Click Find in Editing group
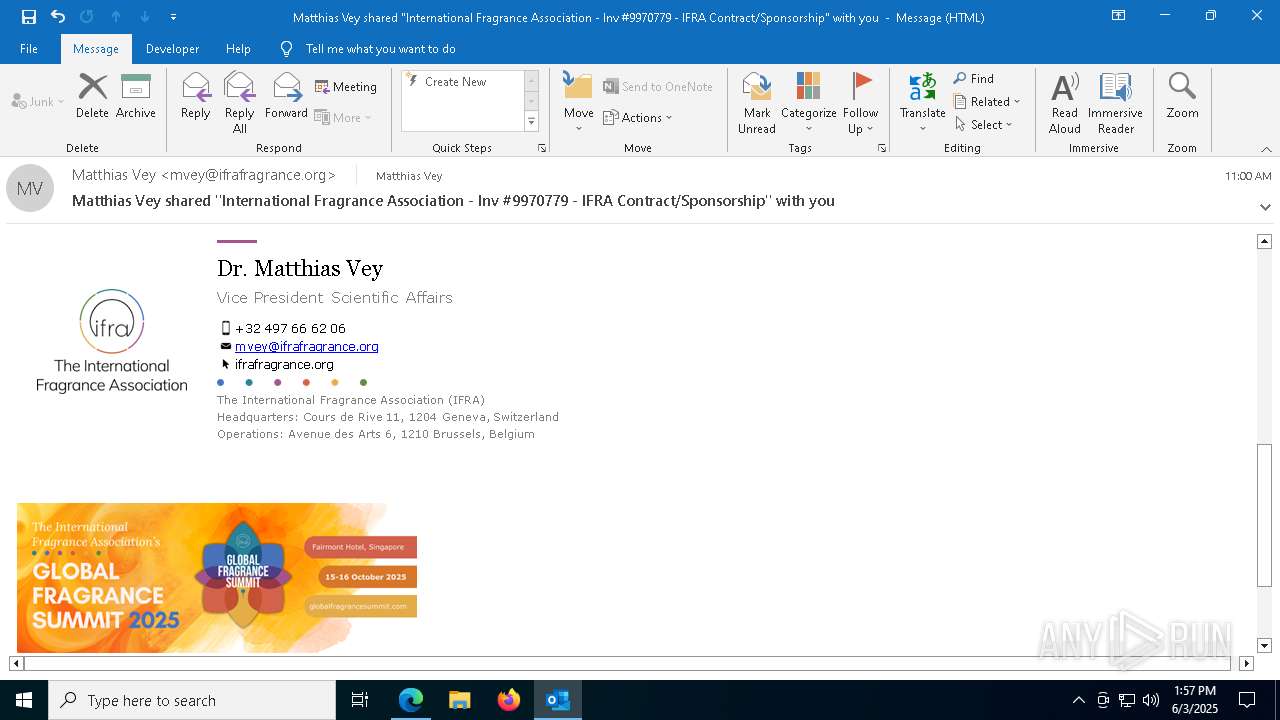Screen dimensions: 1280x720 coord(974,79)
